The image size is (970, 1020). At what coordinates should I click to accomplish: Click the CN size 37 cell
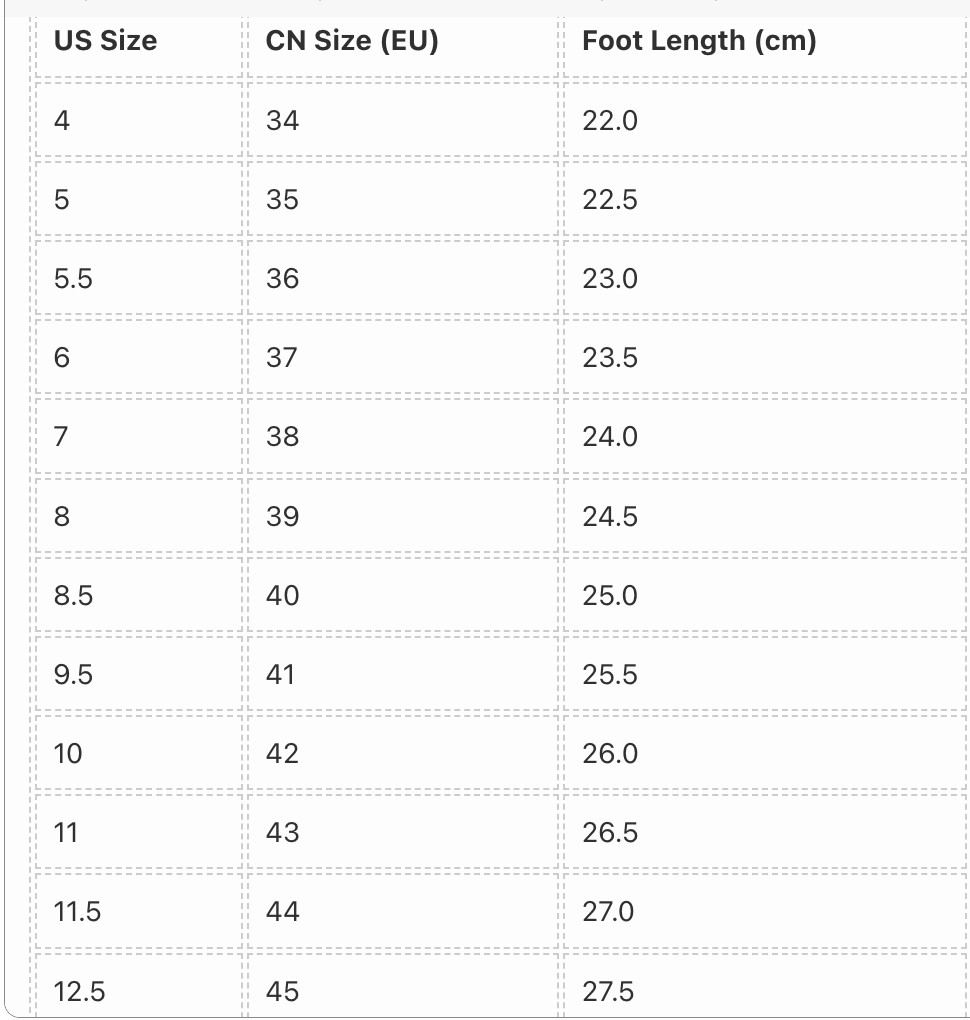click(402, 357)
